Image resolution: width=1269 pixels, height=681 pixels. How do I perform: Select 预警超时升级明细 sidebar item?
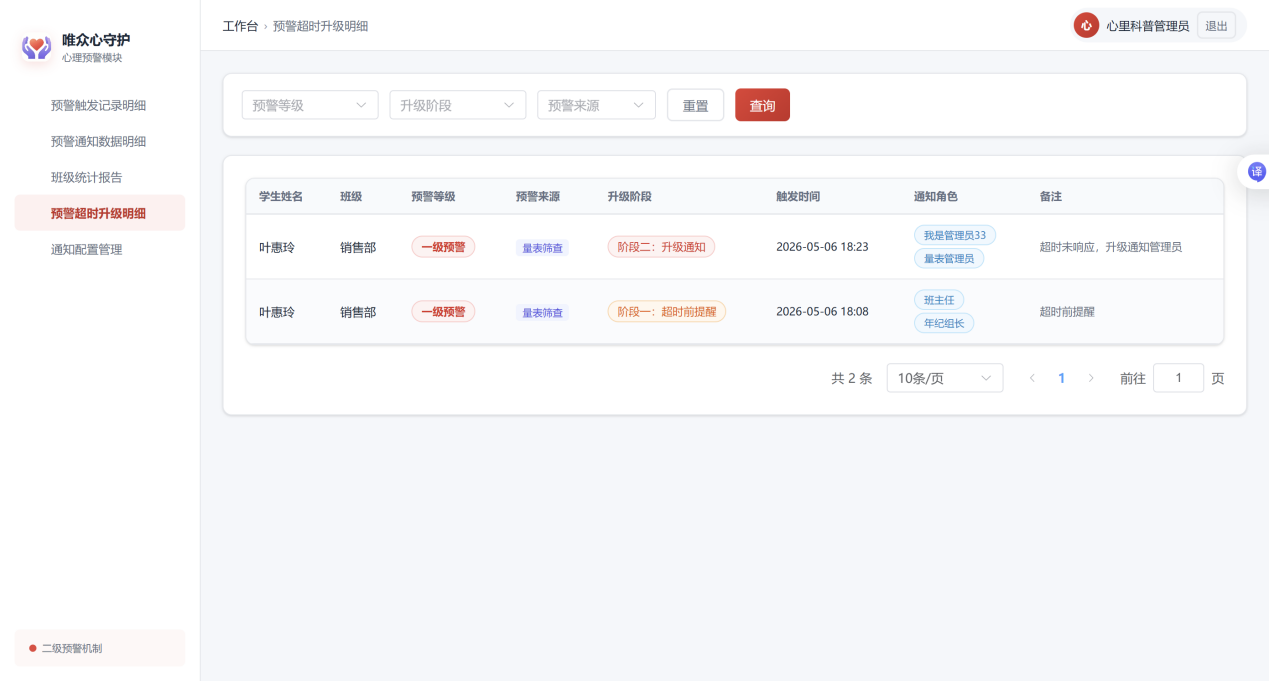pos(99,213)
